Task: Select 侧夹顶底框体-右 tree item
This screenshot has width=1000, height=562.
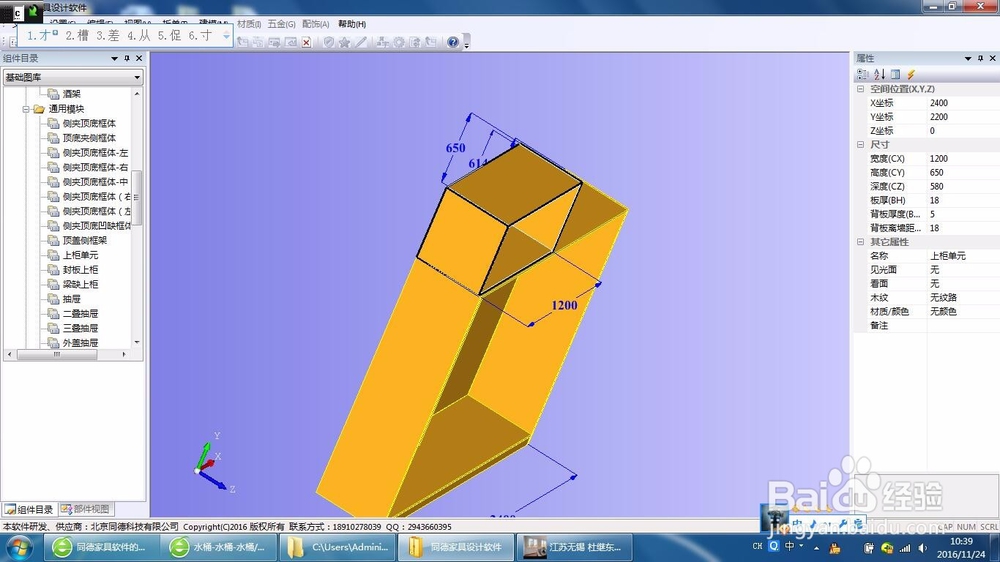Action: [95, 168]
